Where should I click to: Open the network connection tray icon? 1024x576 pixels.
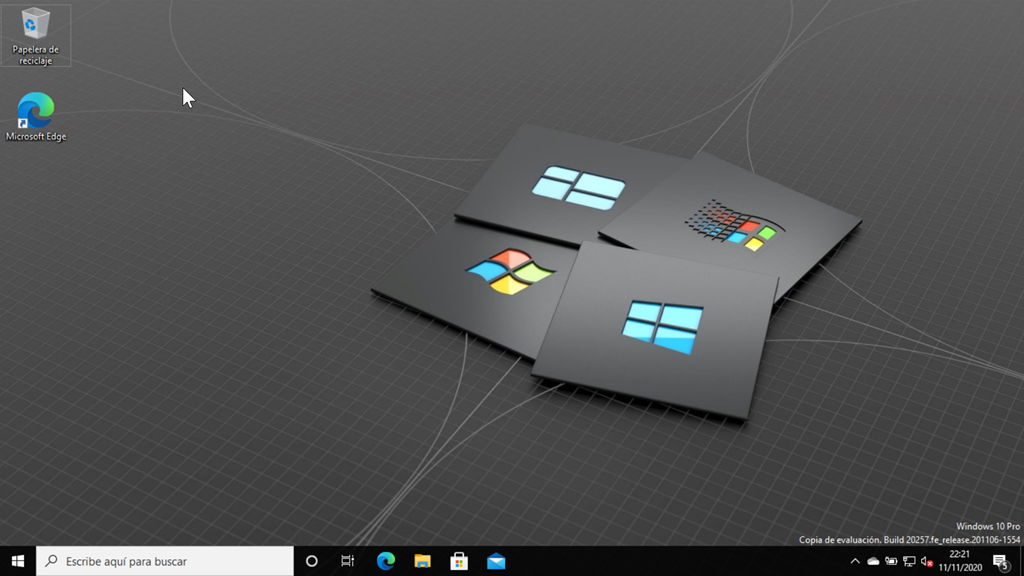pyautogui.click(x=909, y=561)
